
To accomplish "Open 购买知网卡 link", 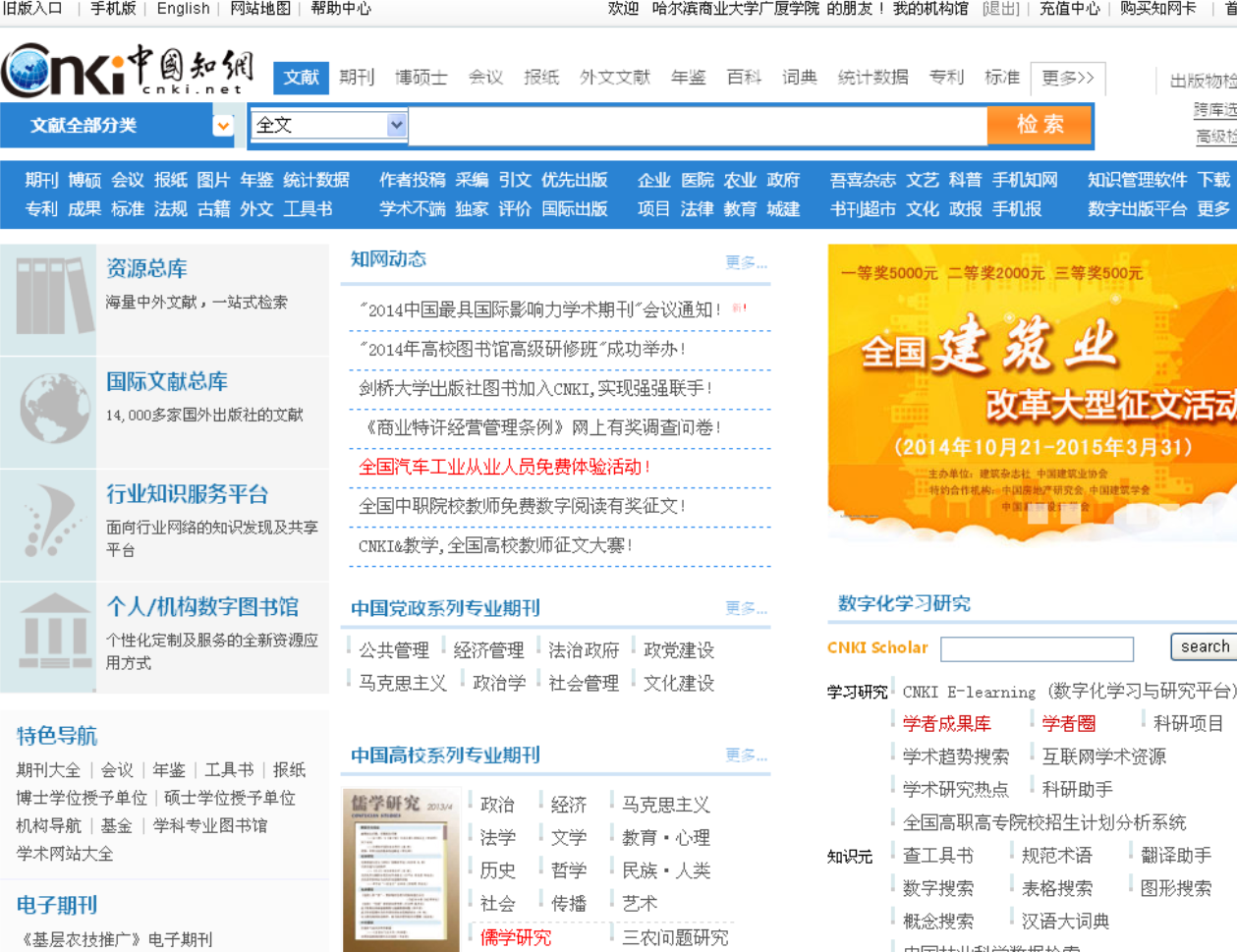I will pyautogui.click(x=1158, y=9).
